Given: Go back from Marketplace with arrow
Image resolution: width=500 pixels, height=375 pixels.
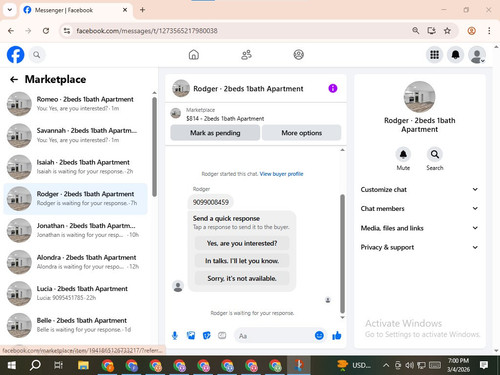Looking at the screenshot, I should (x=14, y=79).
